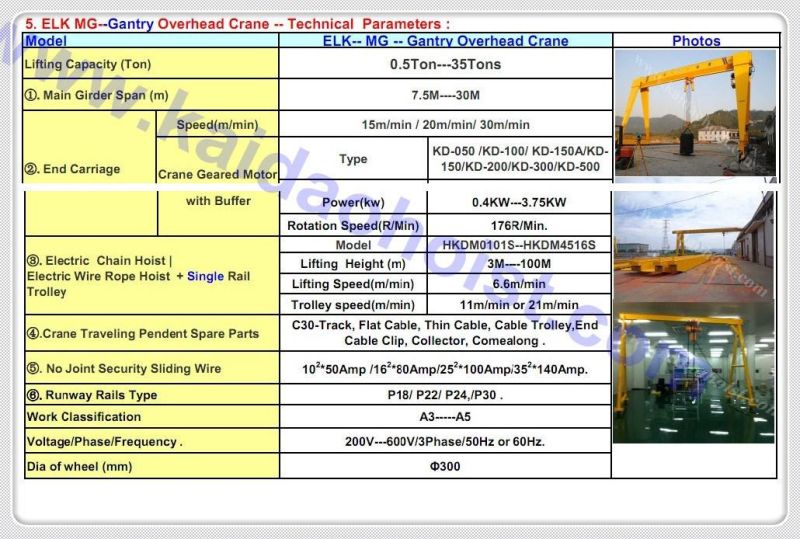This screenshot has height=539, width=800.
Task: Select '200V---600V/3Phase/50Hz or 60Hz.' value
Action: 445,442
